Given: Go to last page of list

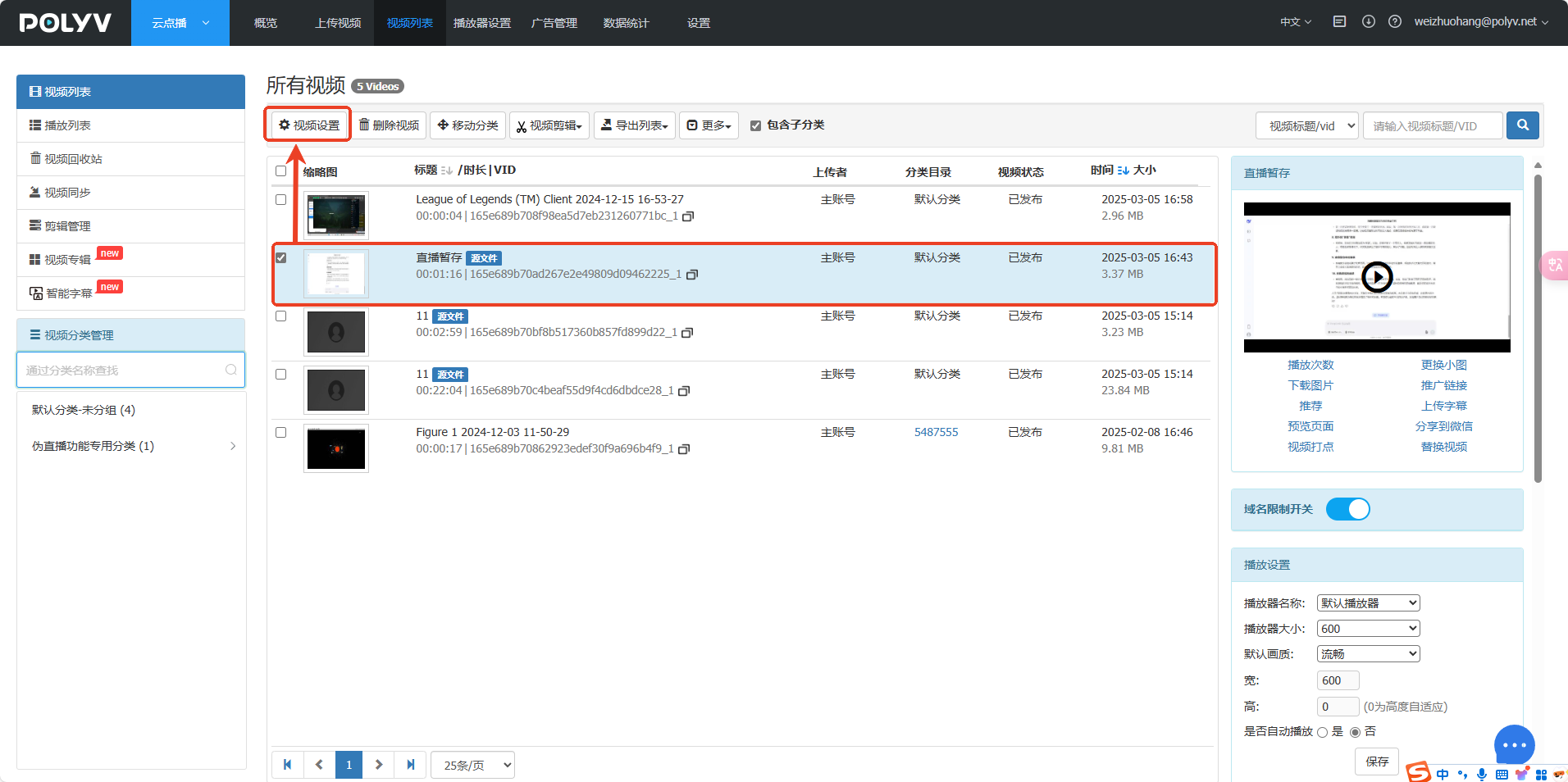Looking at the screenshot, I should tap(410, 765).
